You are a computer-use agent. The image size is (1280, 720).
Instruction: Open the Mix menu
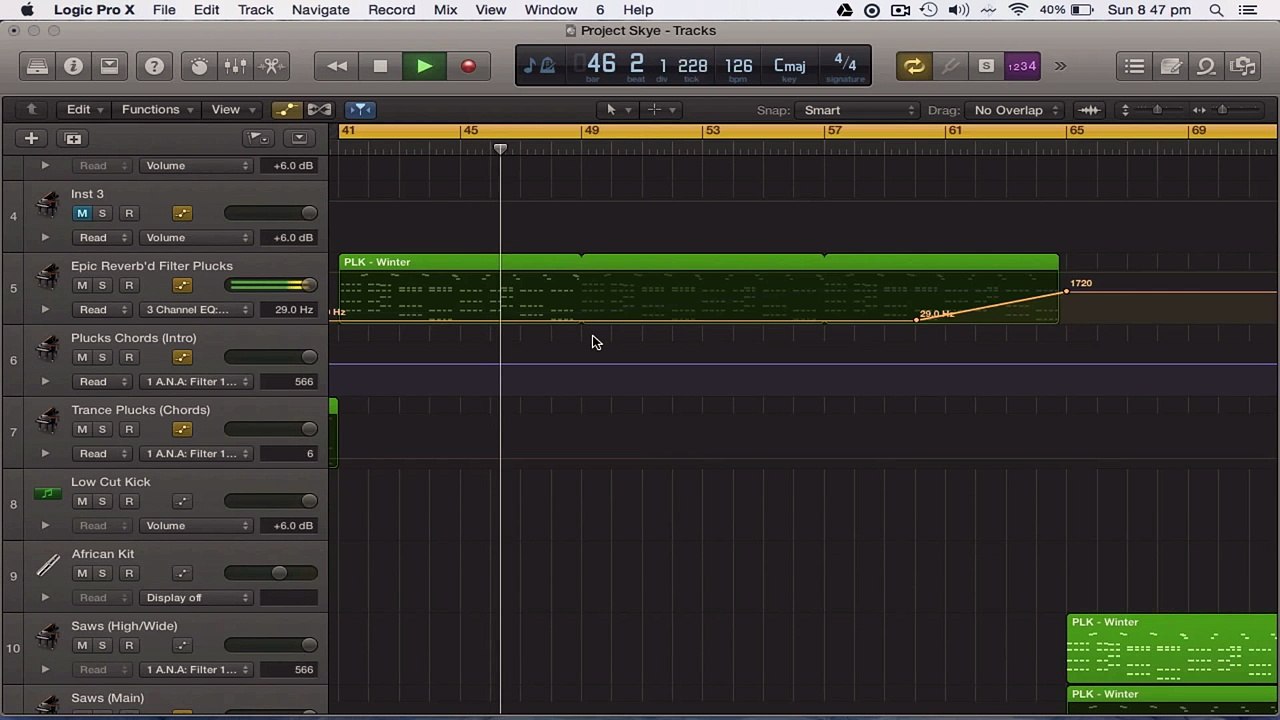[445, 10]
